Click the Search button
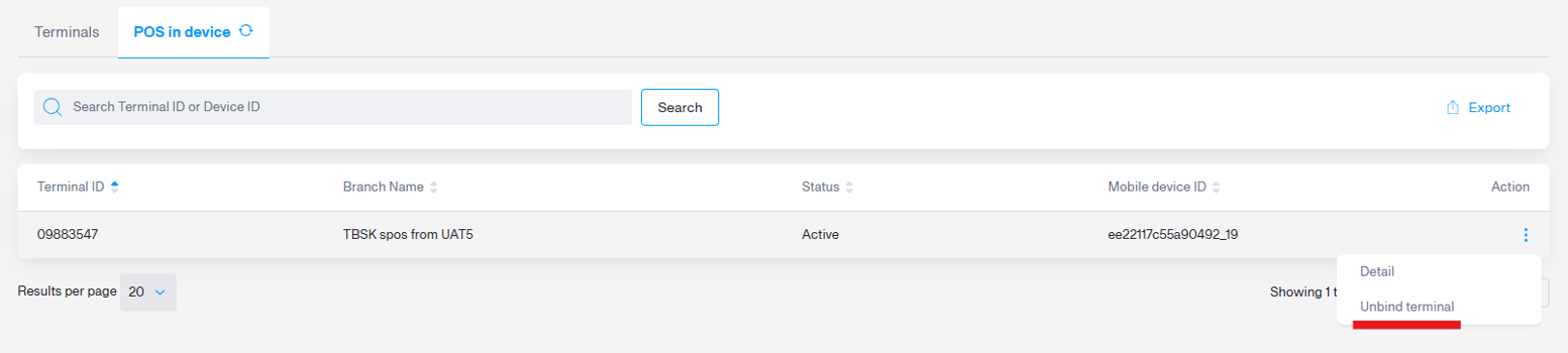Image resolution: width=1568 pixels, height=353 pixels. (680, 107)
